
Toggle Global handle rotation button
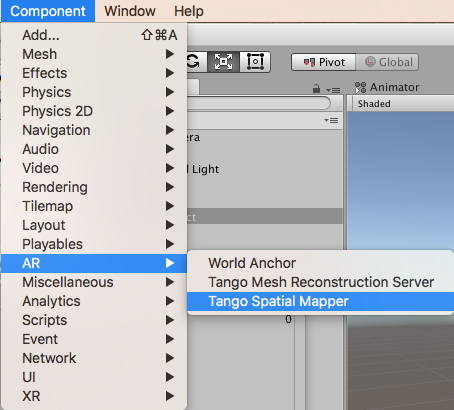click(387, 62)
